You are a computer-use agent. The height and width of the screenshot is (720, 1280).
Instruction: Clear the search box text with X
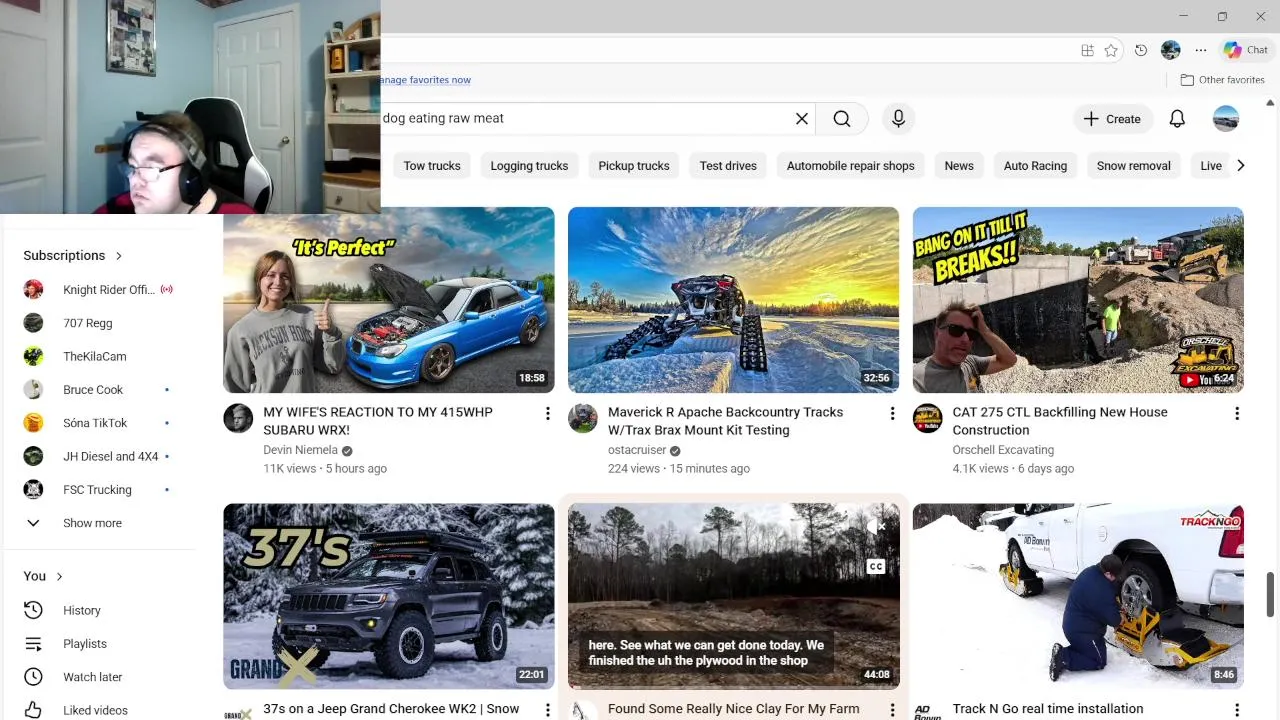coord(801,118)
